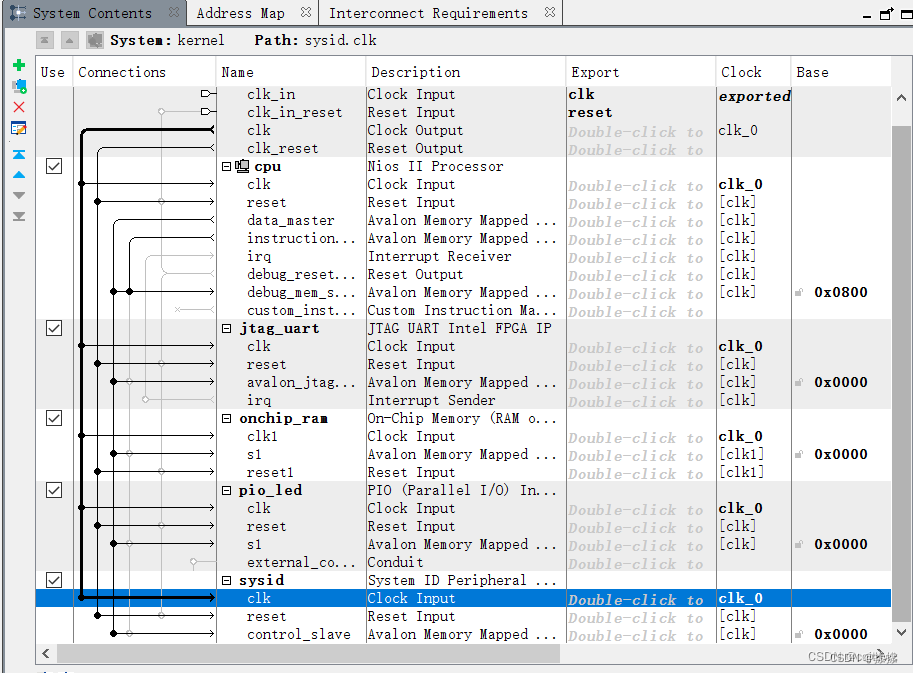Click the clk export name in clk_in row
This screenshot has width=913, height=673.
(x=581, y=94)
